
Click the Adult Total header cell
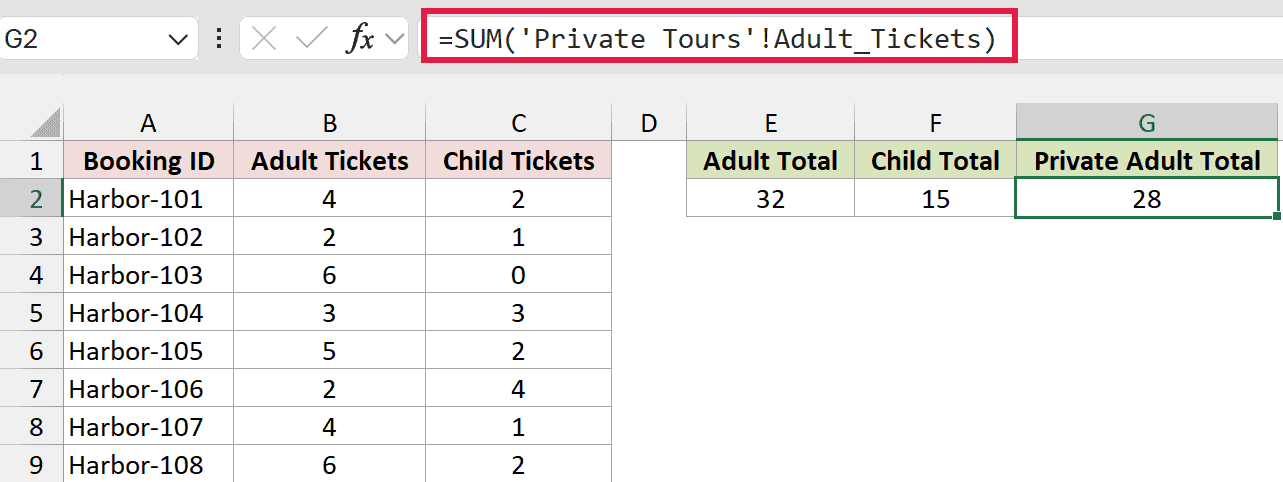[x=770, y=161]
